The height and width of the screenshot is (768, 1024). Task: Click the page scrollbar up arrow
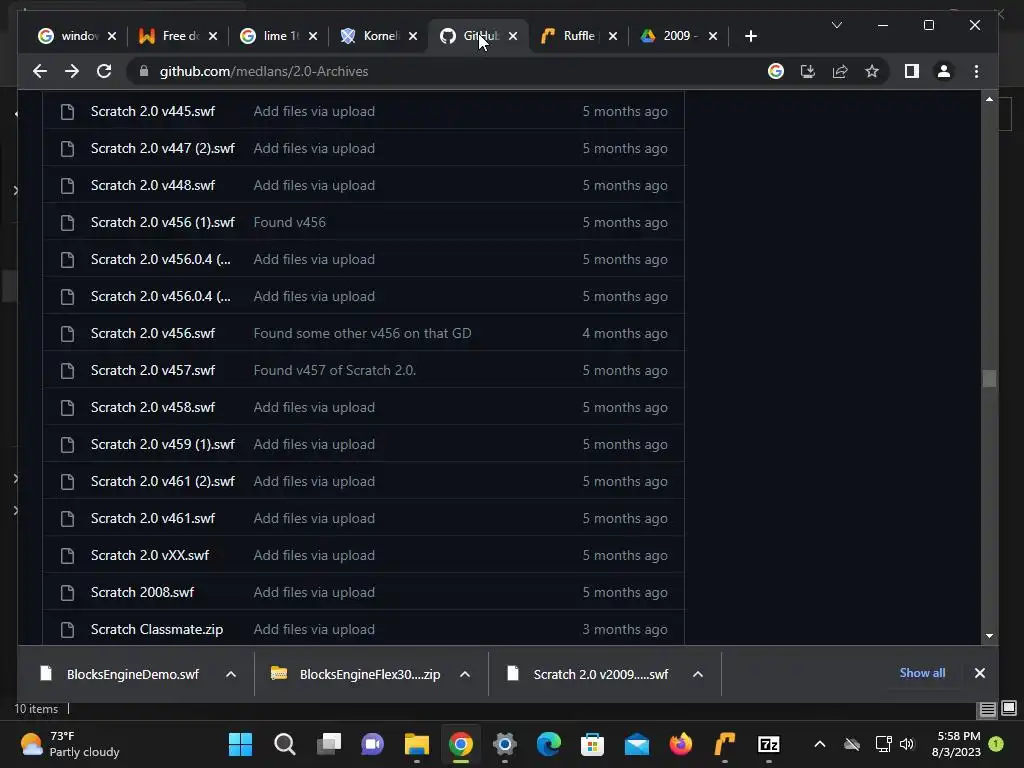(989, 99)
